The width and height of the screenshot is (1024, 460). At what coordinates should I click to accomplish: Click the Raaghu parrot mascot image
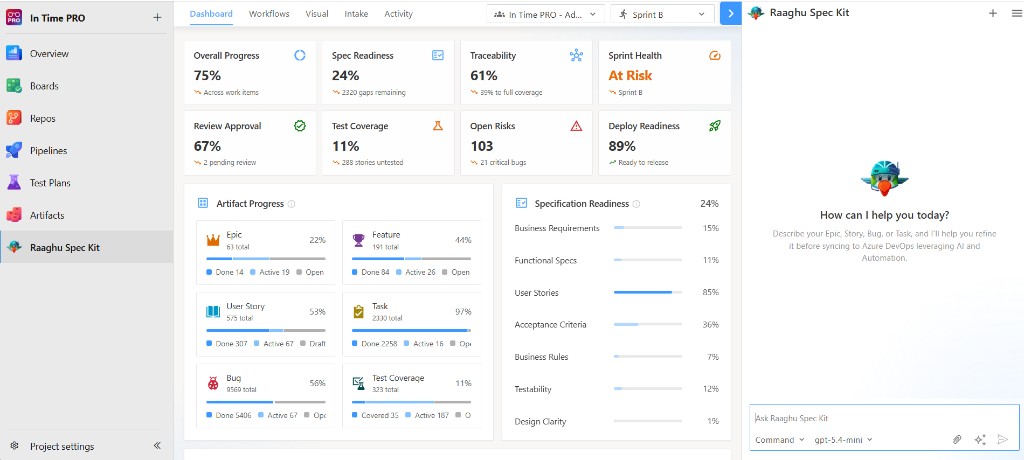884,178
